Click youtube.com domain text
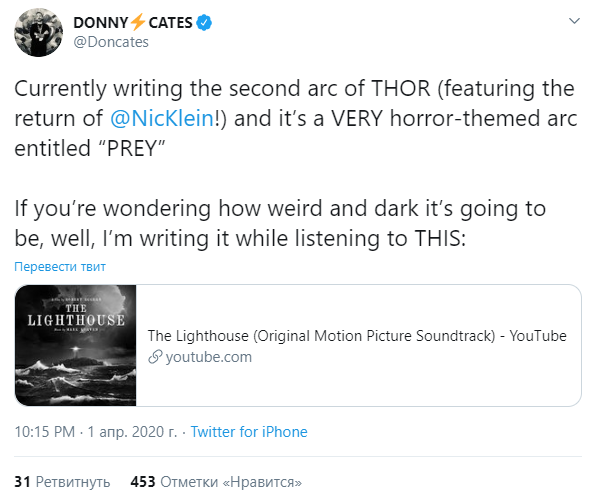This screenshot has height=501, width=596. pos(209,357)
